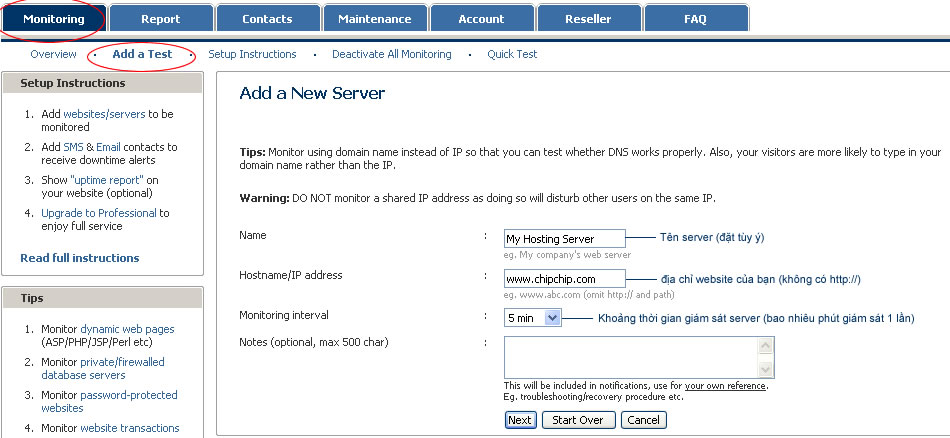950x438 pixels.
Task: Open the Contacts tab
Action: coord(267,18)
